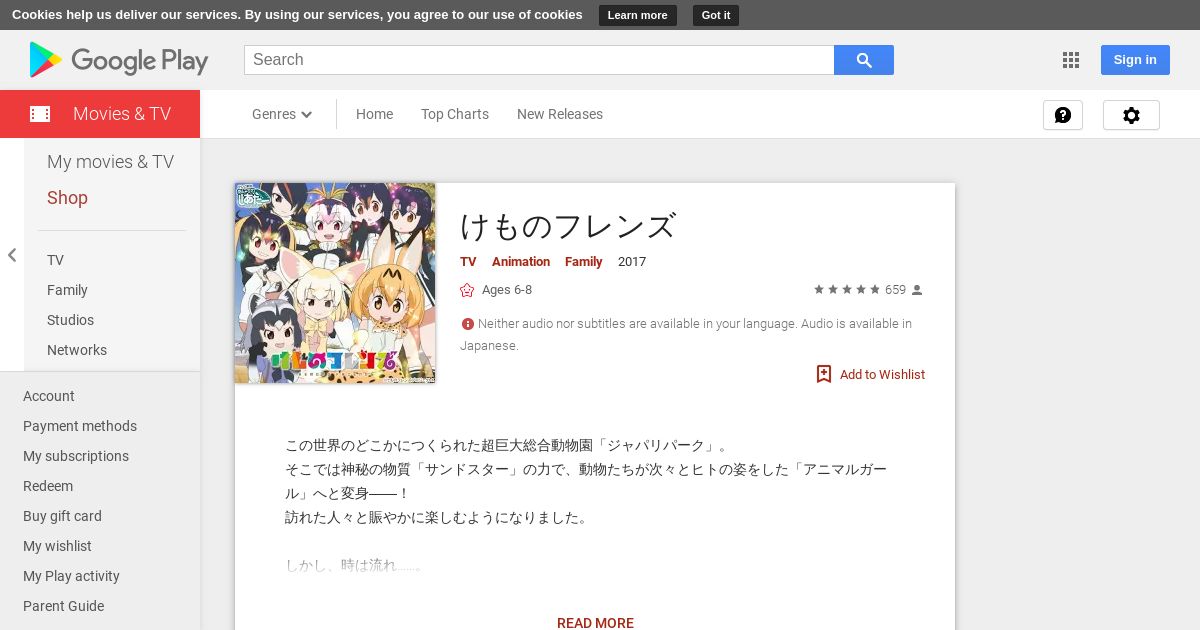Open Studios in the sidebar

(x=70, y=320)
